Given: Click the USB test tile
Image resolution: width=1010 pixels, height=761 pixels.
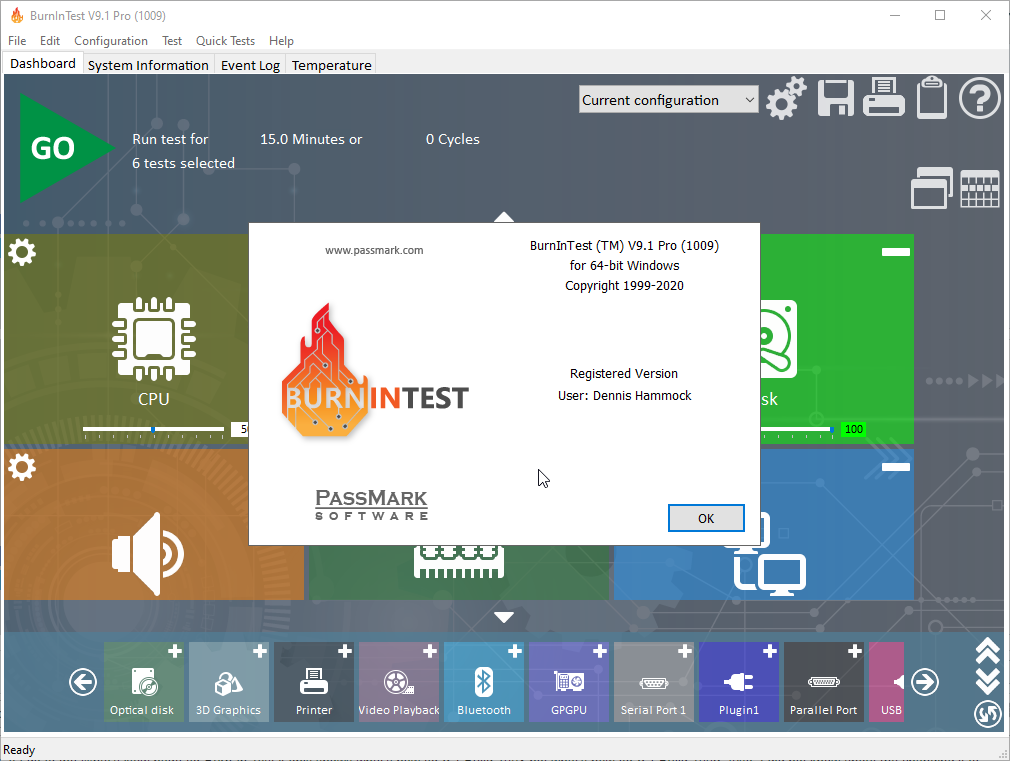Looking at the screenshot, I should pos(887,682).
